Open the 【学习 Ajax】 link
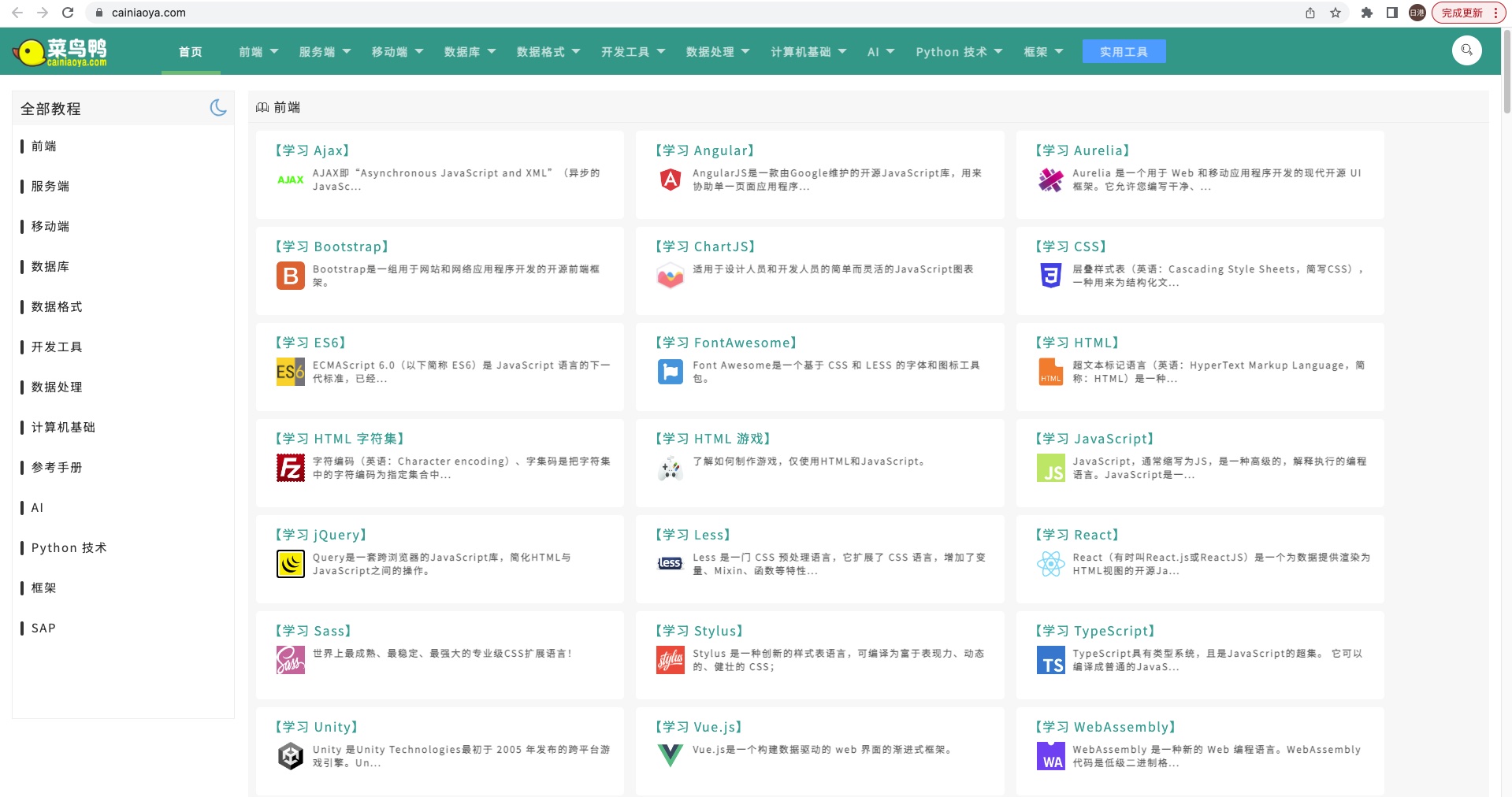The width and height of the screenshot is (1512, 797). coord(313,150)
